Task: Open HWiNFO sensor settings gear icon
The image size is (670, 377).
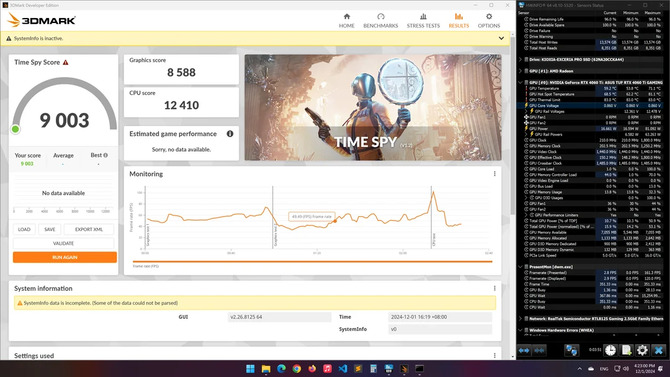Action: click(642, 350)
